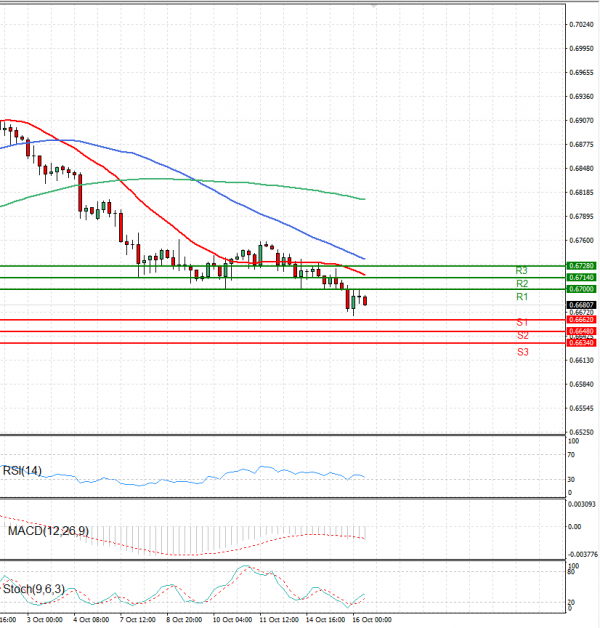Click the green moving average line end

tap(364, 199)
